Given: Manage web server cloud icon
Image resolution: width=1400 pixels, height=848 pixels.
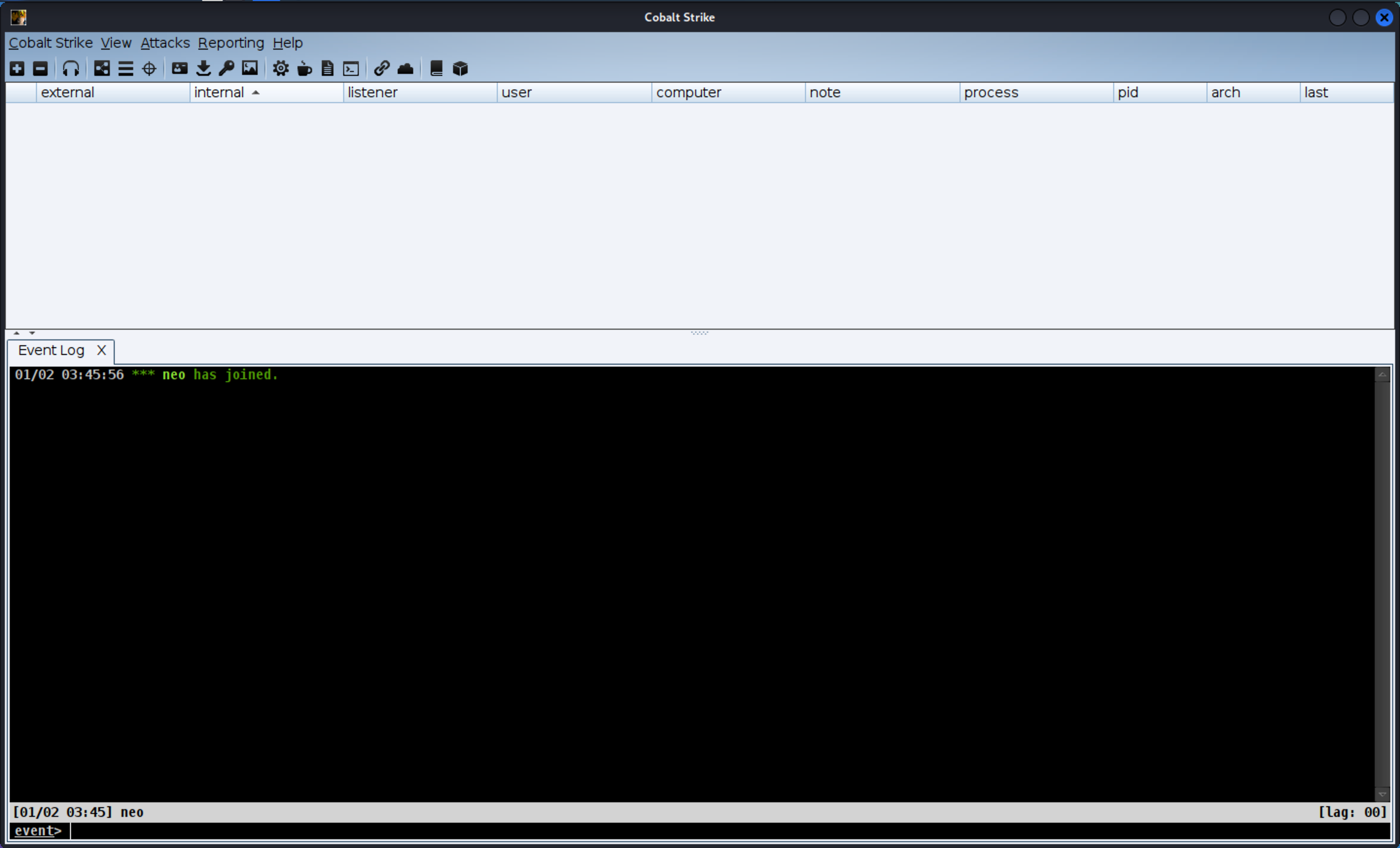Looking at the screenshot, I should pos(405,69).
